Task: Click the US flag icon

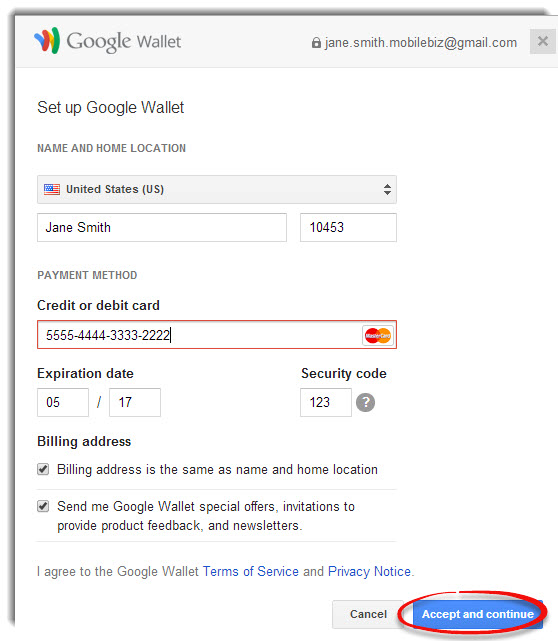Action: [52, 189]
